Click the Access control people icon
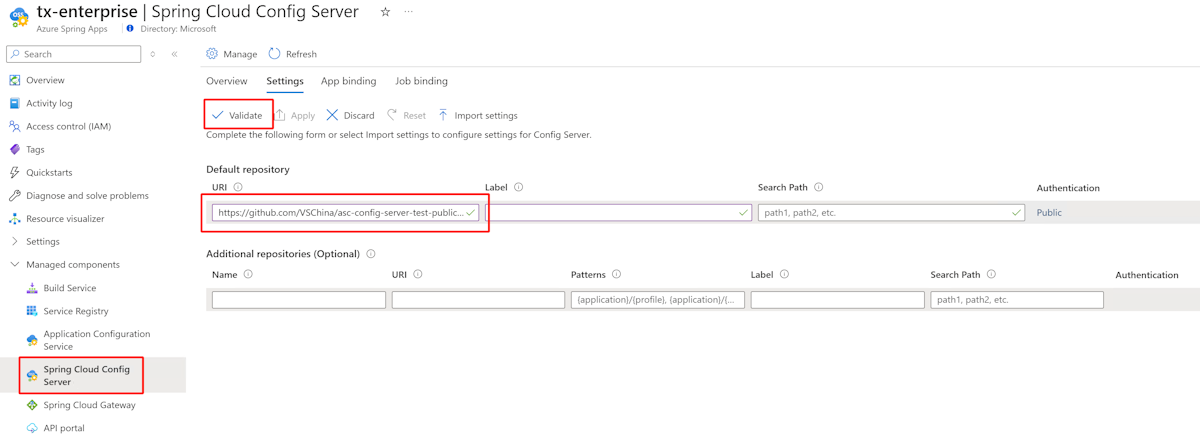 tap(14, 126)
